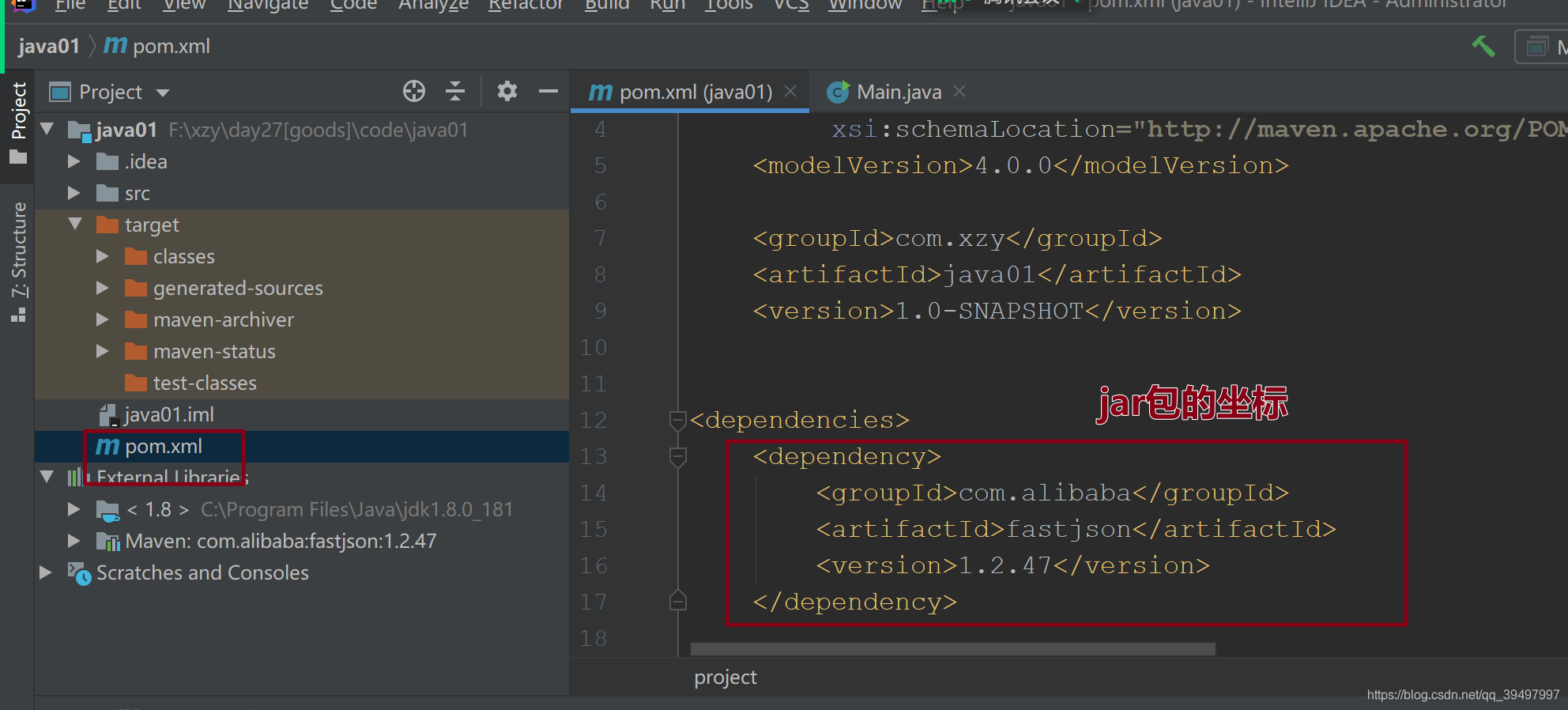Open the Navigate menu
This screenshot has height=710, width=1568.
pos(268,5)
